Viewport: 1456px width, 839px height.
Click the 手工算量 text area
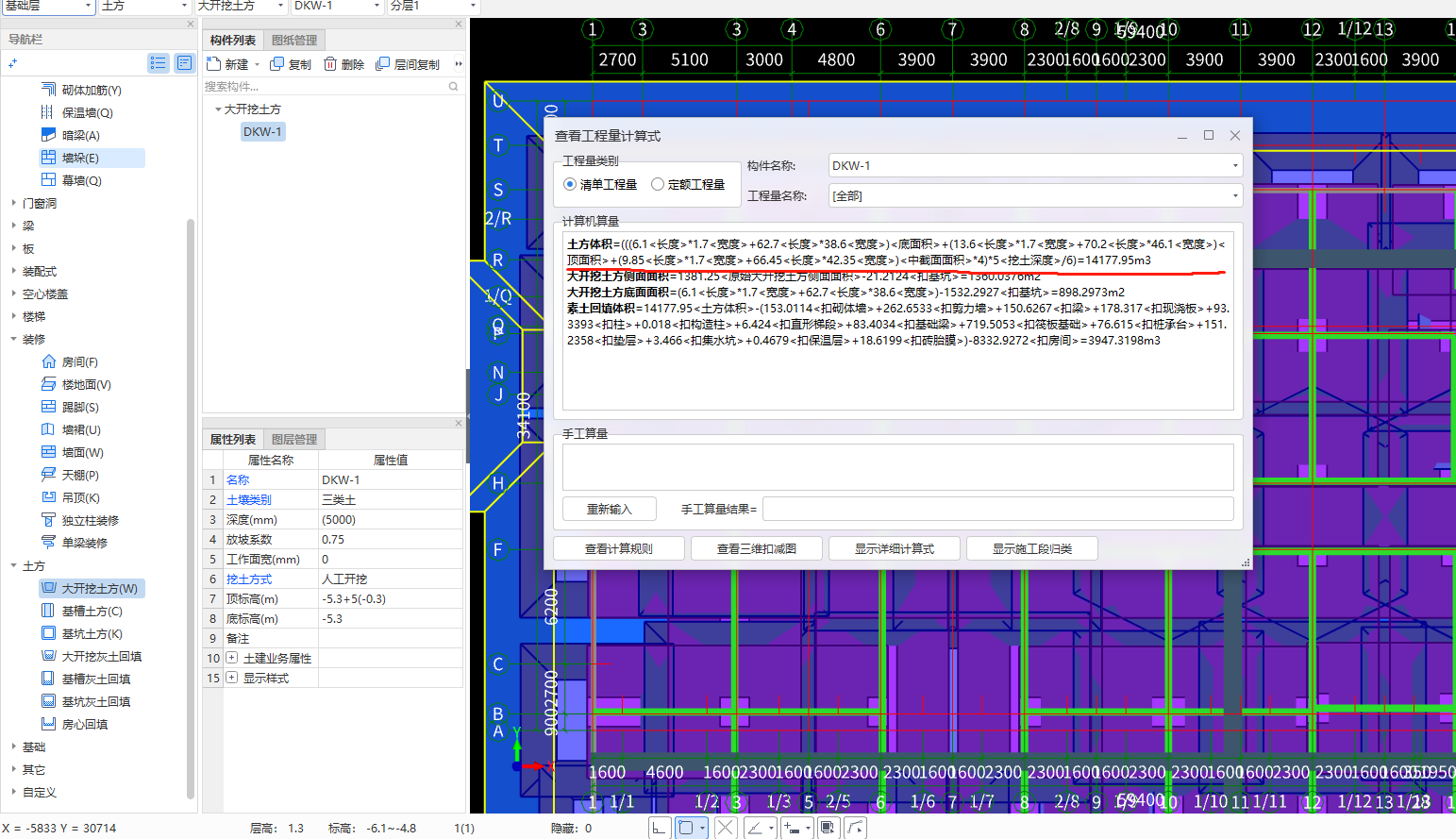(898, 467)
